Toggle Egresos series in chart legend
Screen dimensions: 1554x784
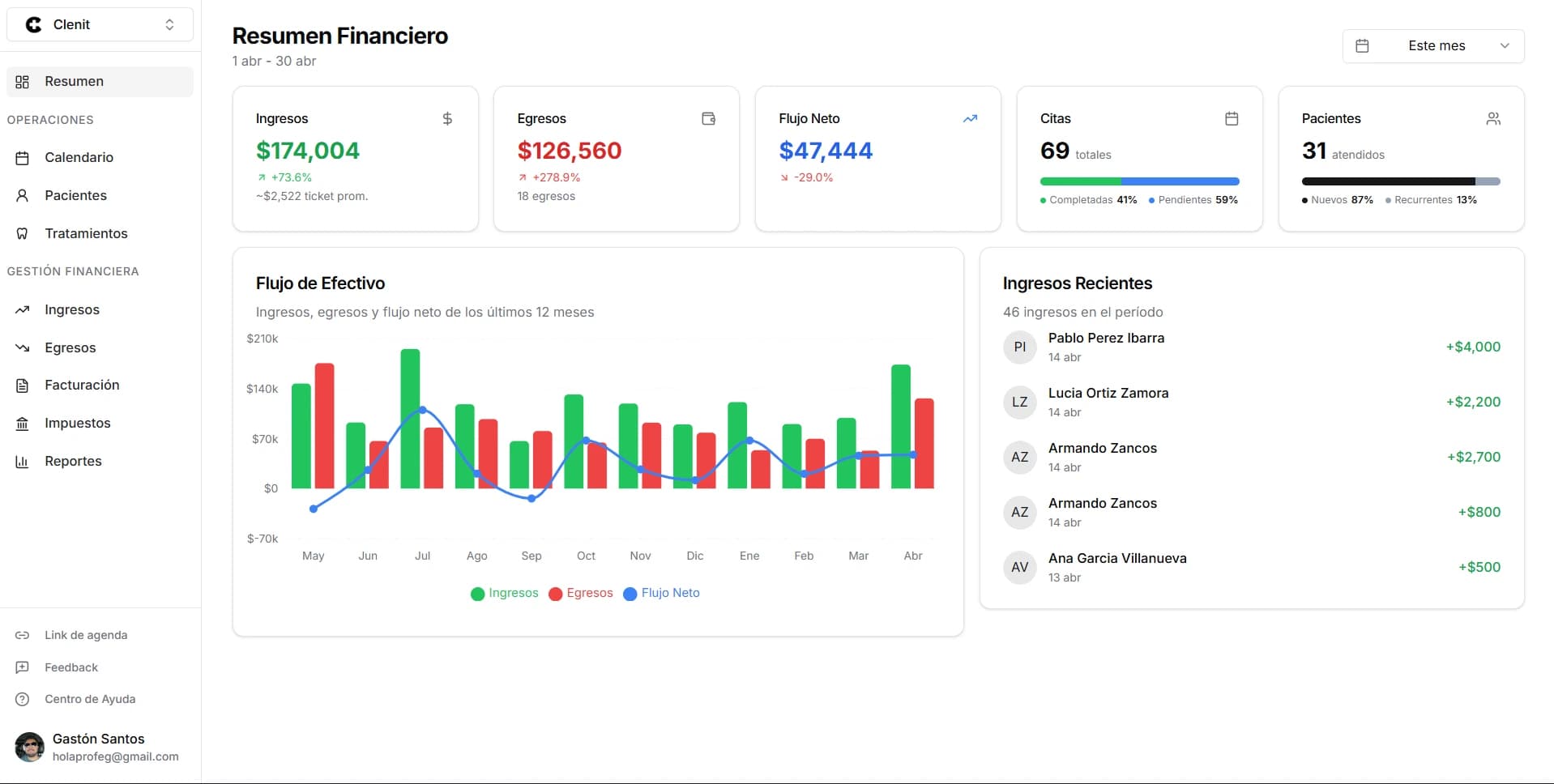581,593
